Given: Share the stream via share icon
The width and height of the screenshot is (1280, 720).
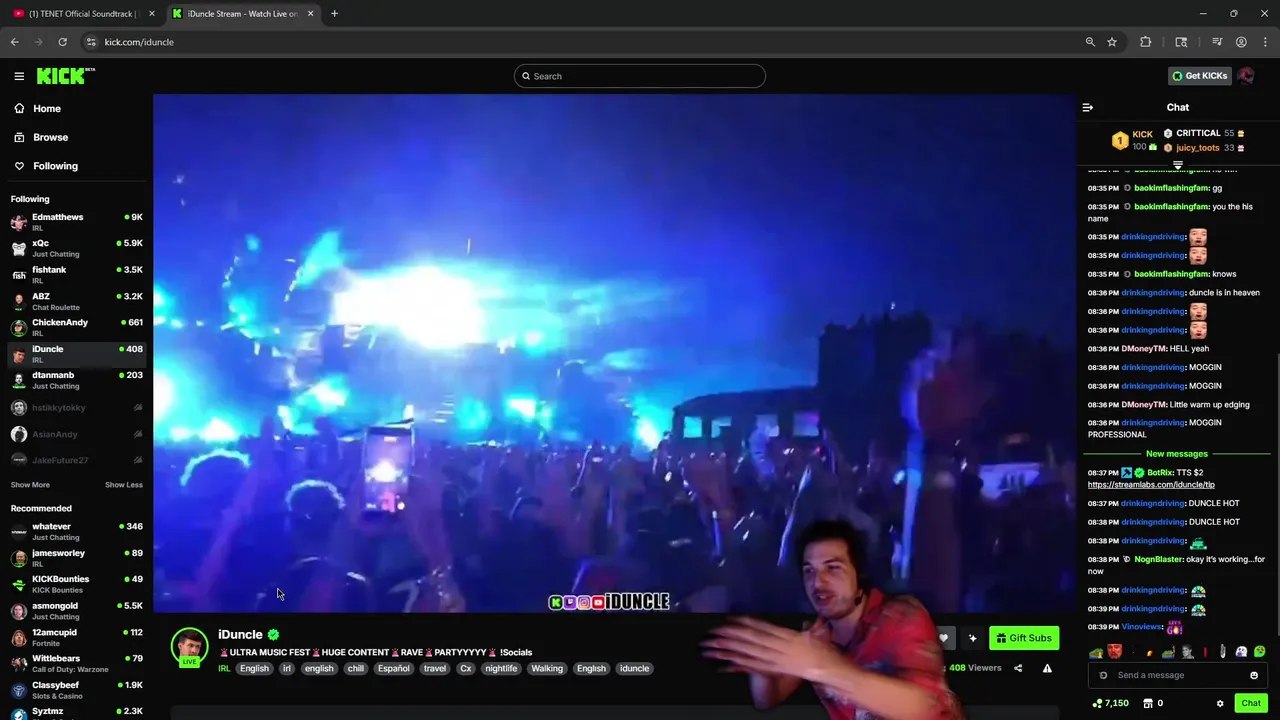Looking at the screenshot, I should pyautogui.click(x=1018, y=668).
